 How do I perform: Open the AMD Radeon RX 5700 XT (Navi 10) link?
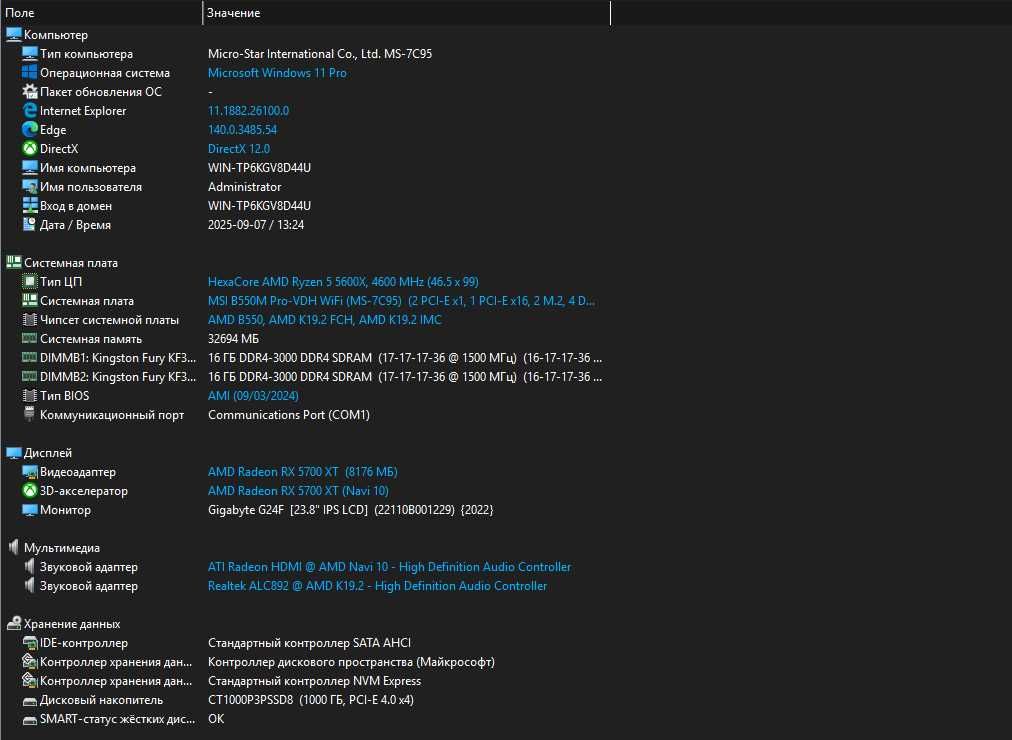pyautogui.click(x=298, y=491)
